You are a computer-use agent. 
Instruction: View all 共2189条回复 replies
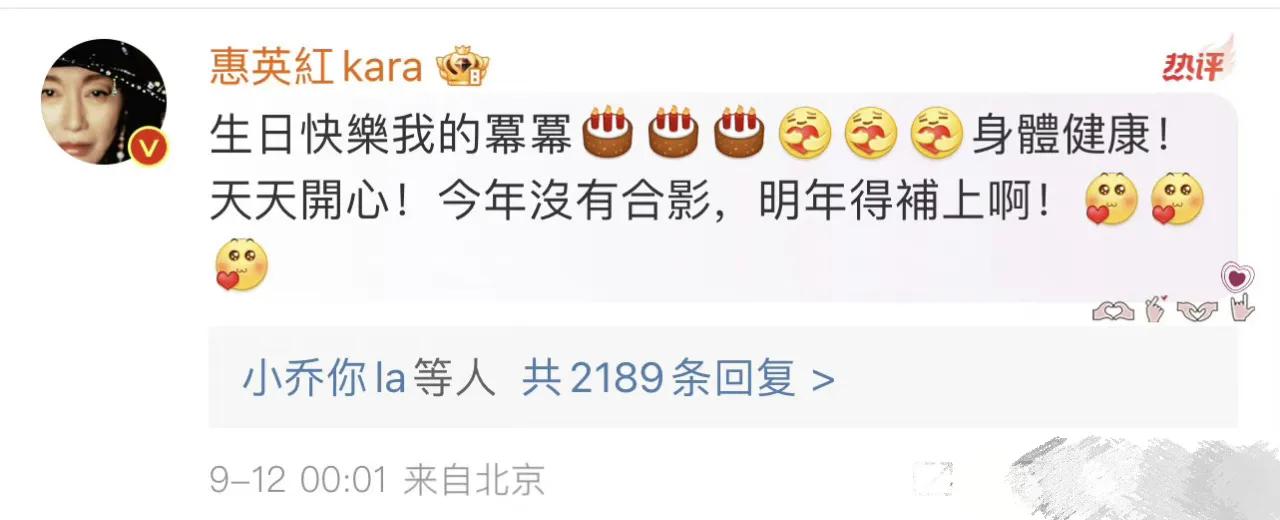pyautogui.click(x=660, y=380)
